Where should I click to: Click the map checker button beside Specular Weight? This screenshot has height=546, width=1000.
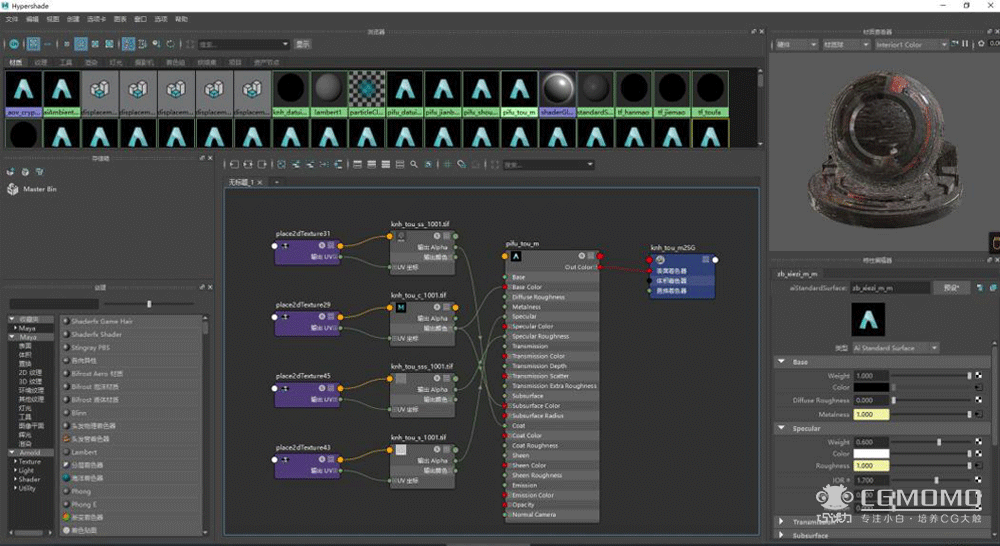pos(978,441)
